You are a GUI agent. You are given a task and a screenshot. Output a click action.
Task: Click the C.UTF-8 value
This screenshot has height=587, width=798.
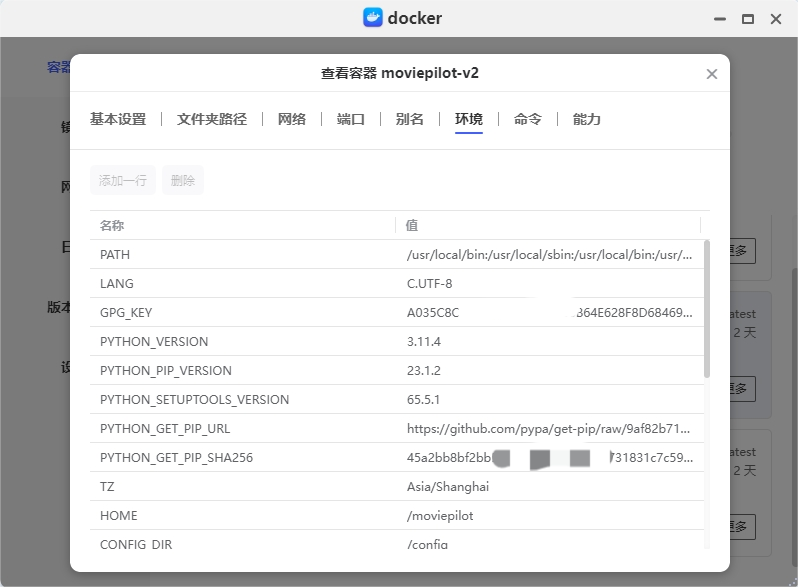click(x=430, y=284)
